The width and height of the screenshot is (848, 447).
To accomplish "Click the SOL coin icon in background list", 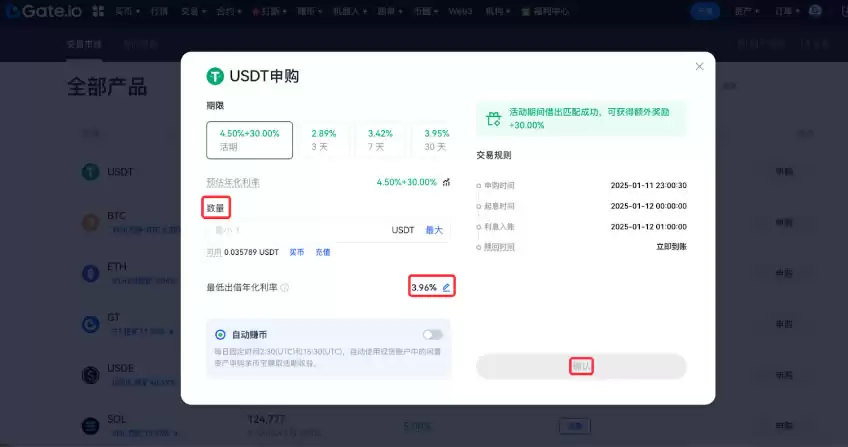I will tap(90, 425).
